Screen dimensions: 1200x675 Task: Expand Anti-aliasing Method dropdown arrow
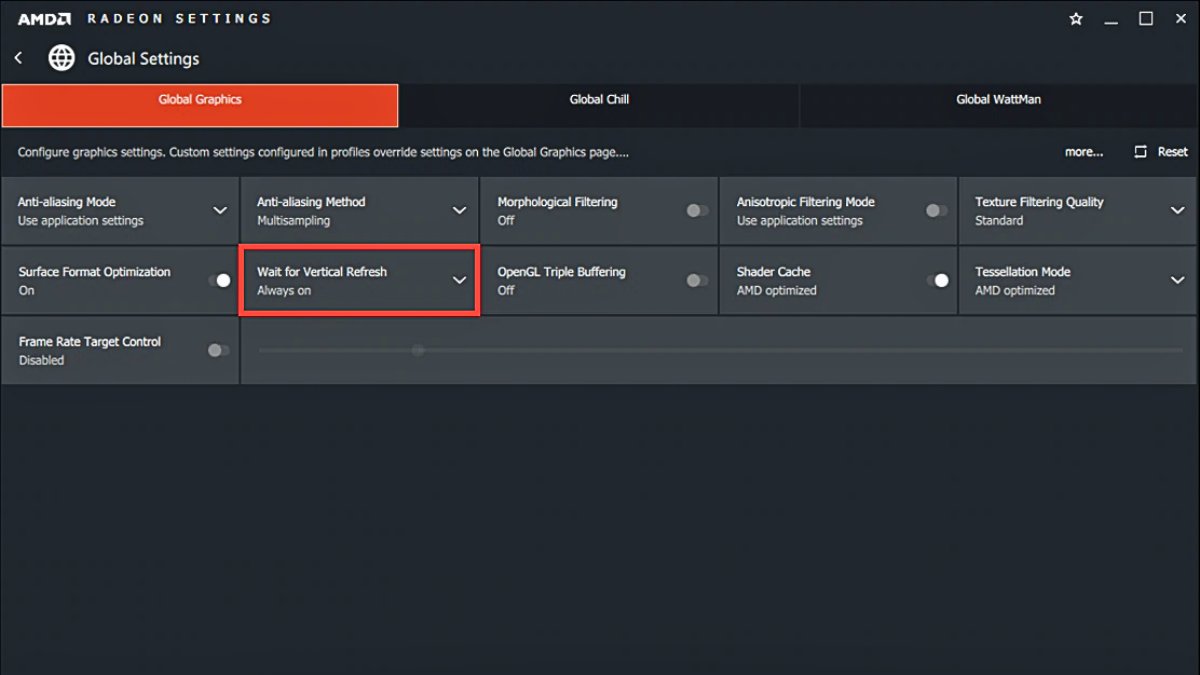[x=459, y=211]
